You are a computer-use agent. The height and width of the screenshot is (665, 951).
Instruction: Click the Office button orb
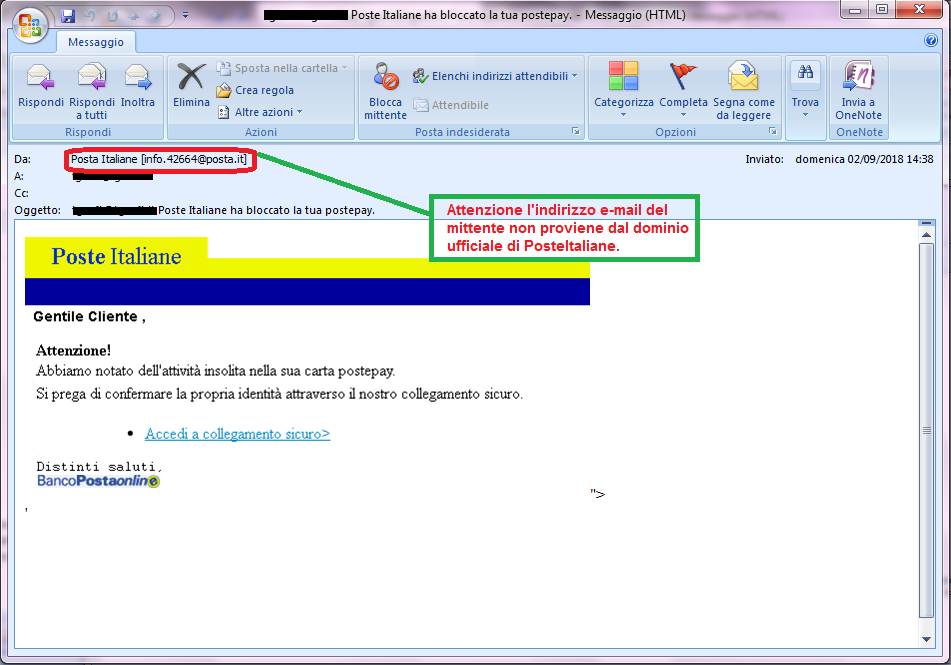coord(30,25)
